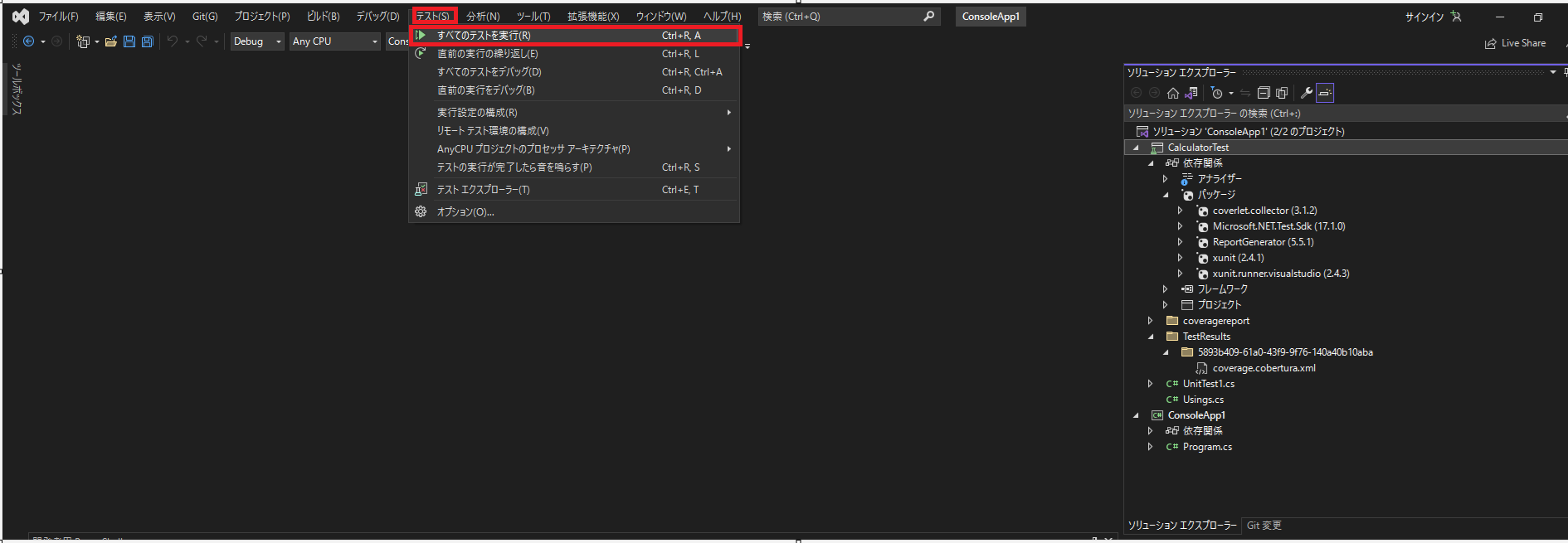Screen dimensions: 1568x543
Task: Click the main search box (Ctrl+Q)
Action: [x=849, y=16]
